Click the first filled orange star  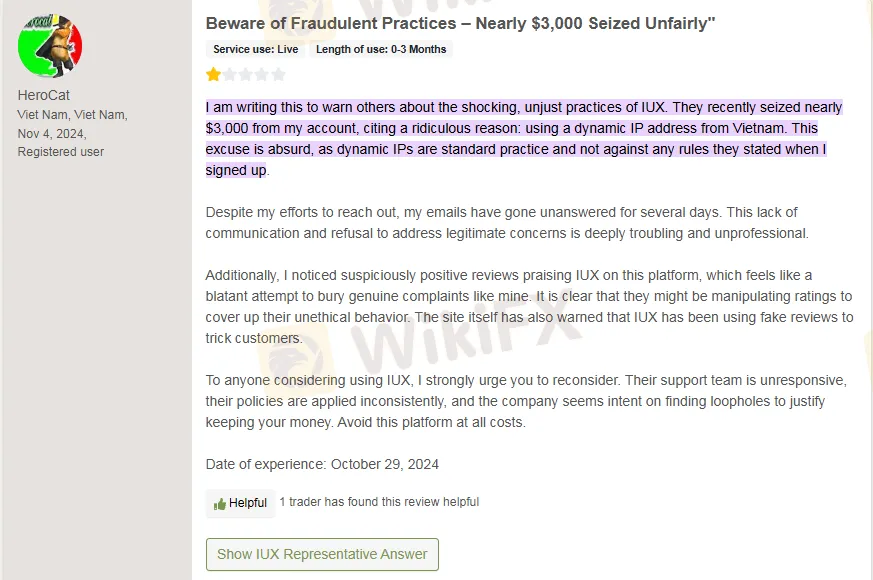pos(214,74)
